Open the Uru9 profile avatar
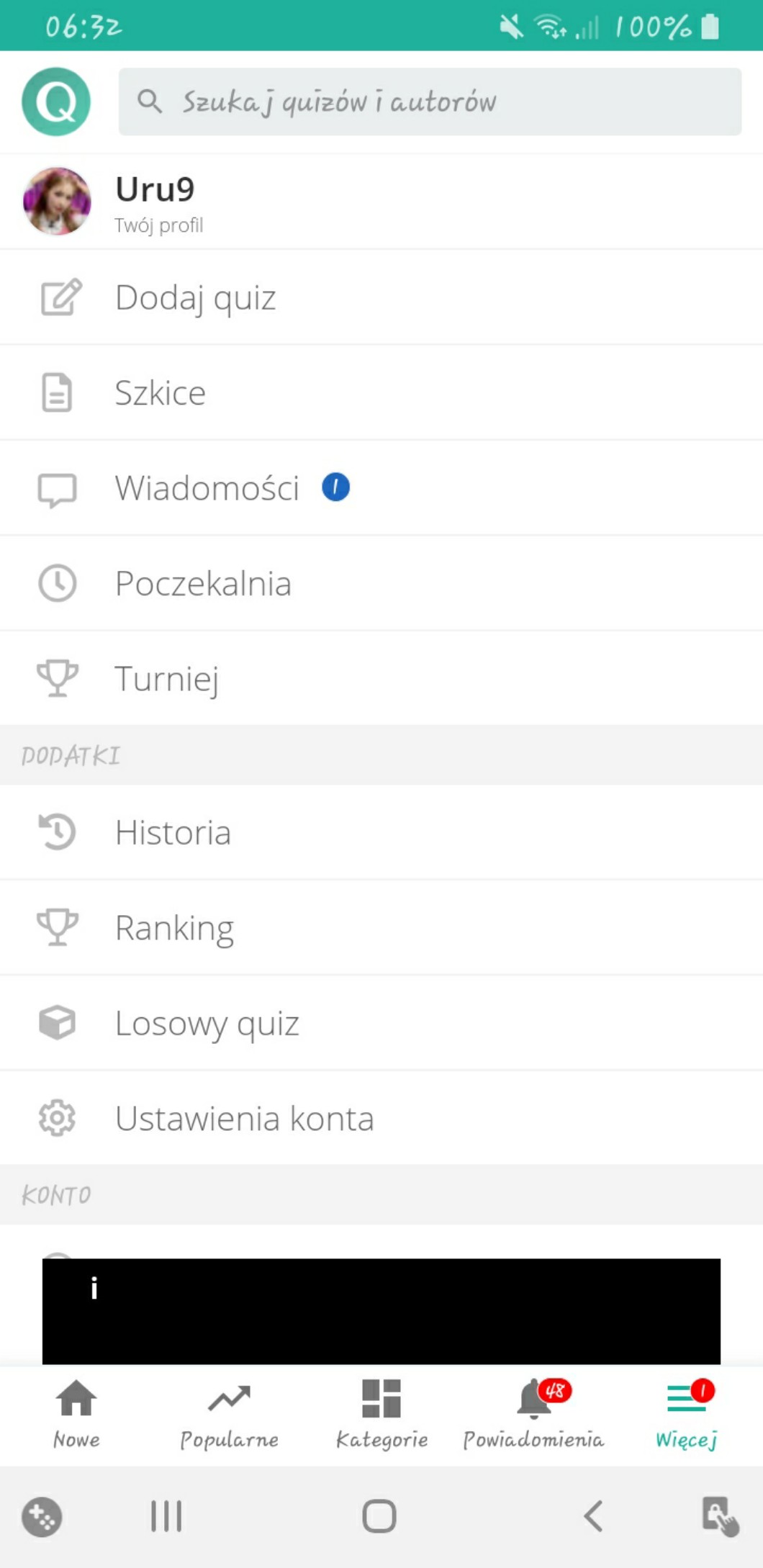Viewport: 763px width, 1568px height. (57, 202)
